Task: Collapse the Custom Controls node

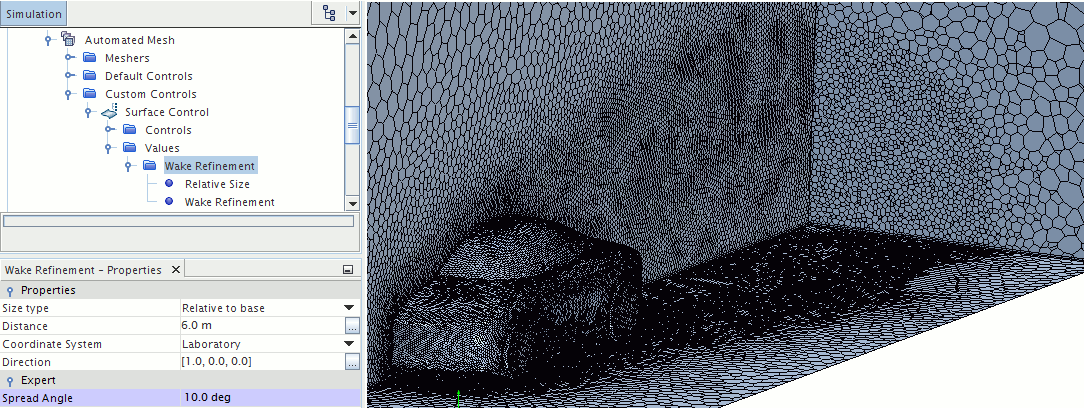Action: [69, 94]
